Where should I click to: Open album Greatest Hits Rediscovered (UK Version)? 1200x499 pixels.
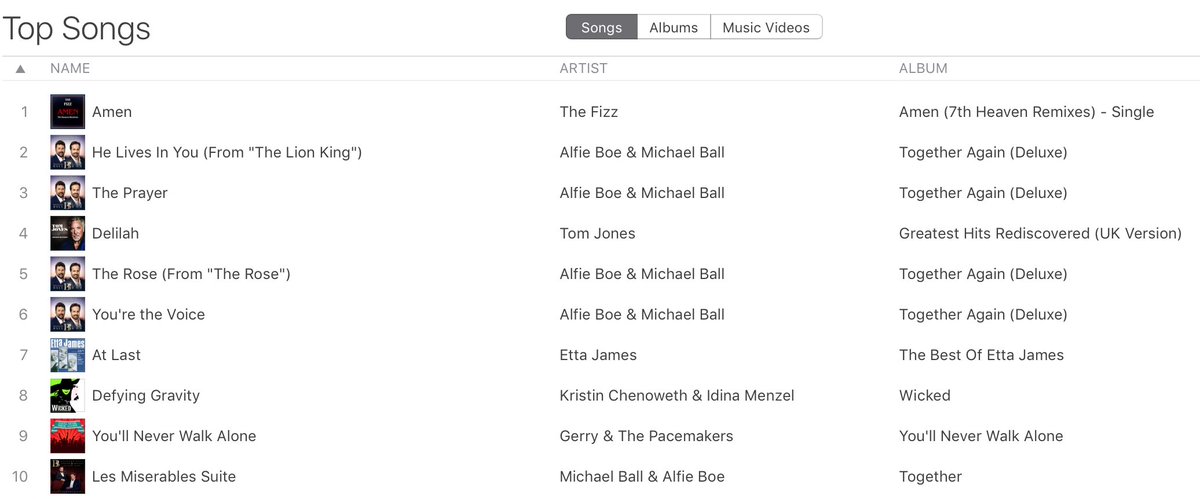[1040, 233]
